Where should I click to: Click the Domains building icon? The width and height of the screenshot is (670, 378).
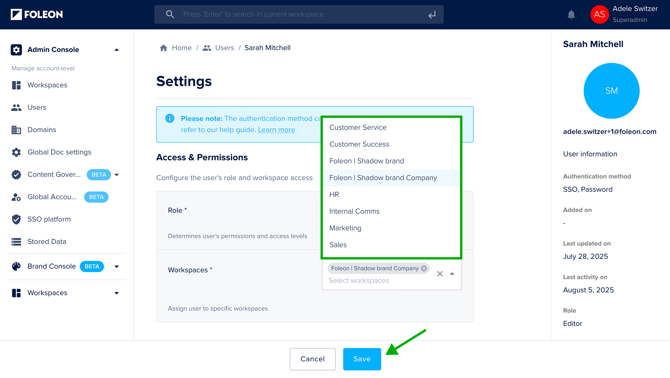click(16, 130)
